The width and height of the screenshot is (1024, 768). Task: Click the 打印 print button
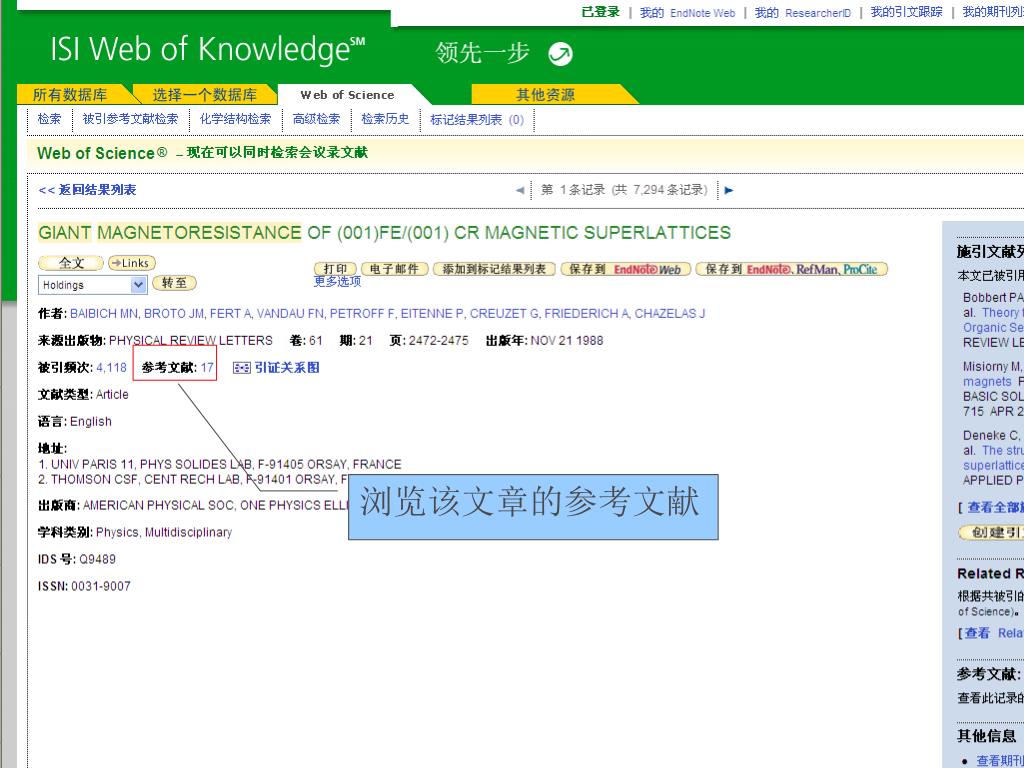(336, 269)
